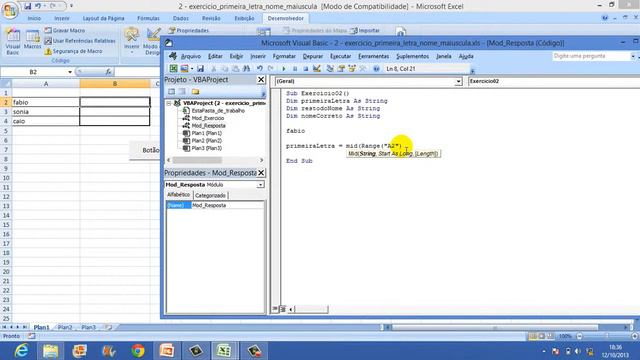Click the Excel Office button
This screenshot has height=360, width=640.
coord(10,10)
